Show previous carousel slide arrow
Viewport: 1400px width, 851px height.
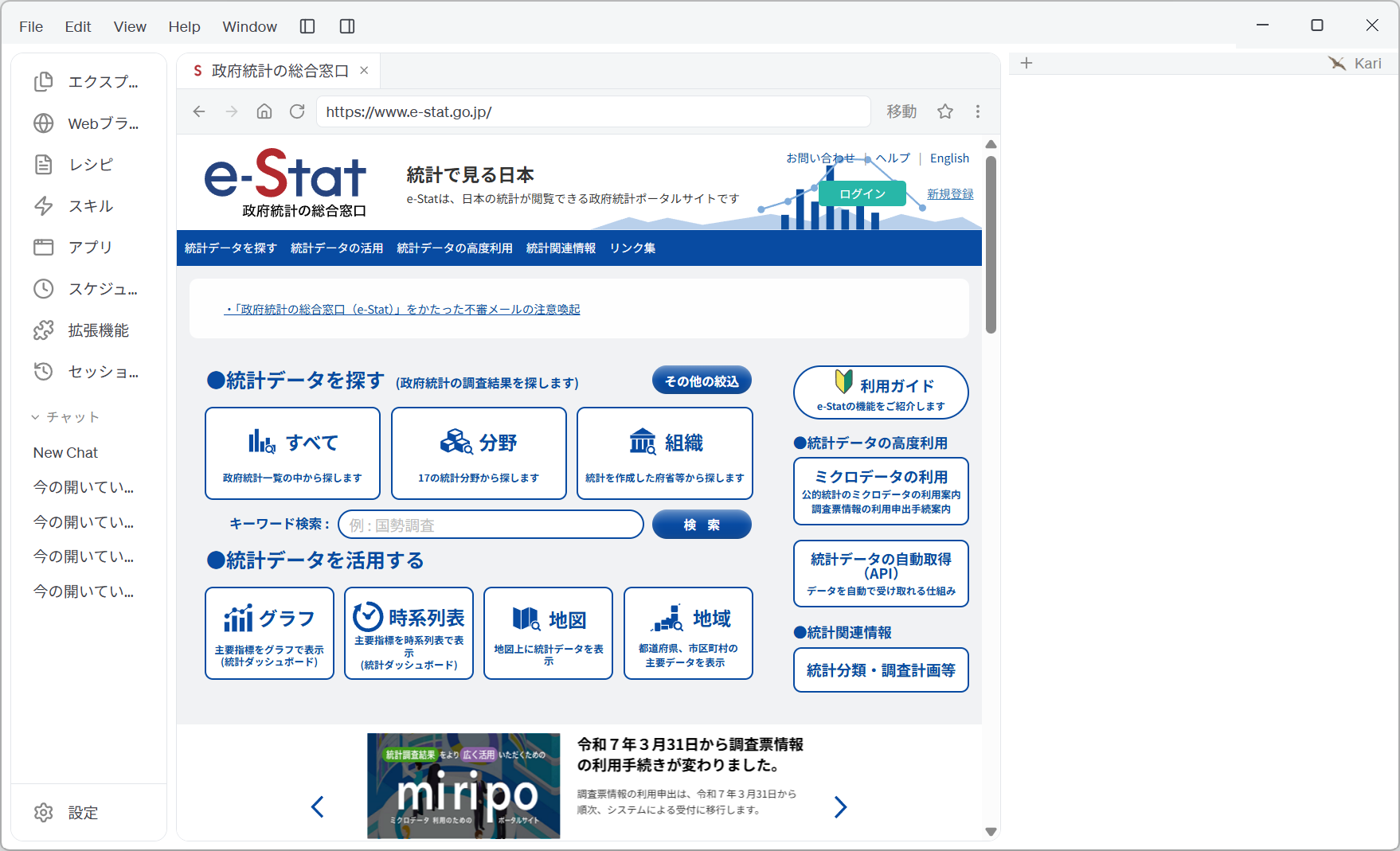point(318,807)
